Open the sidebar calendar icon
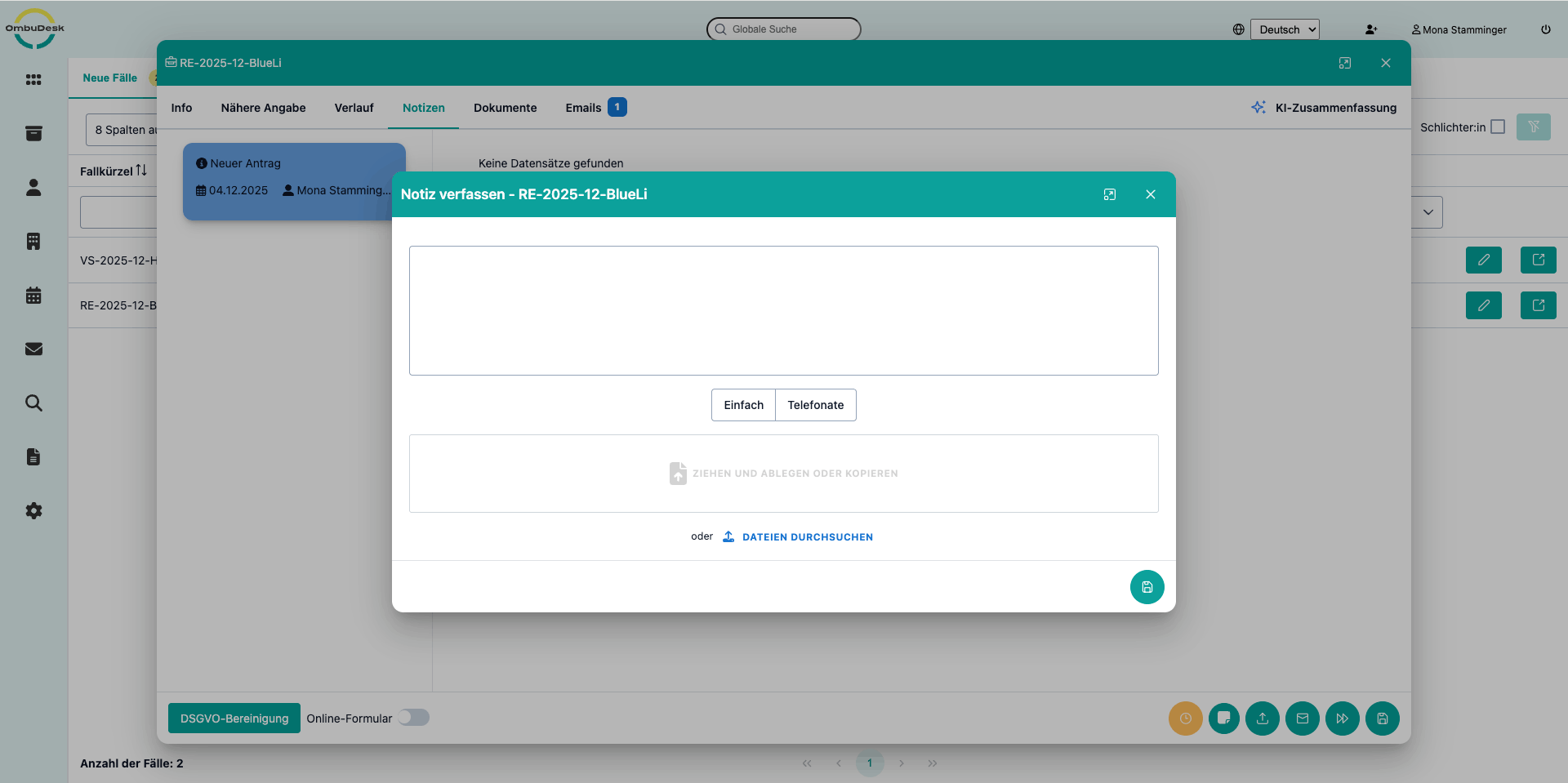 coord(33,296)
